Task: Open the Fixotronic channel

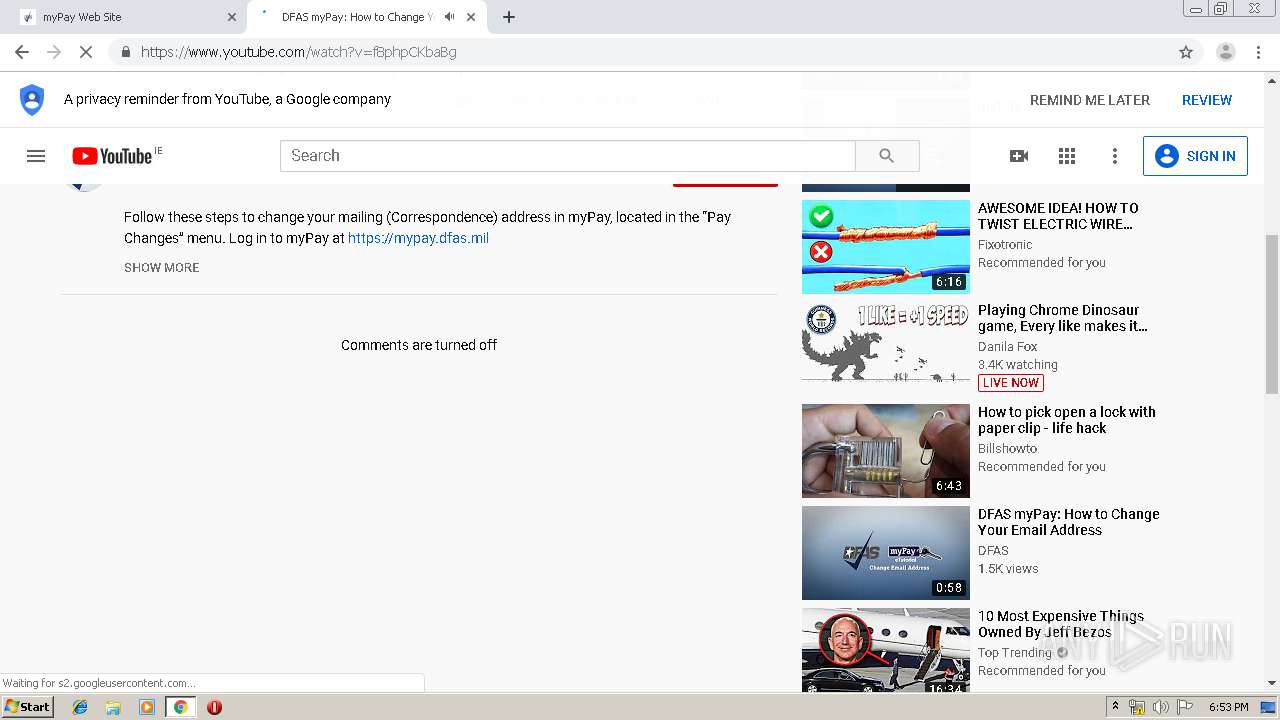Action: pyautogui.click(x=1005, y=244)
